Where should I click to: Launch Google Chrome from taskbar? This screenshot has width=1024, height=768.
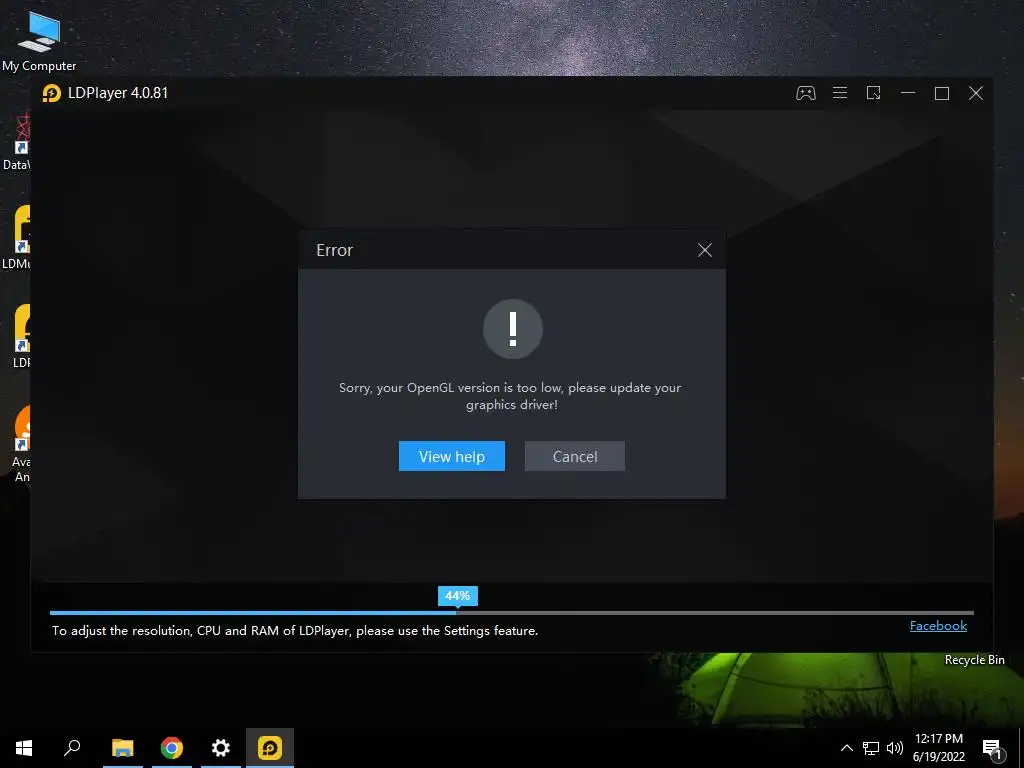pyautogui.click(x=172, y=748)
